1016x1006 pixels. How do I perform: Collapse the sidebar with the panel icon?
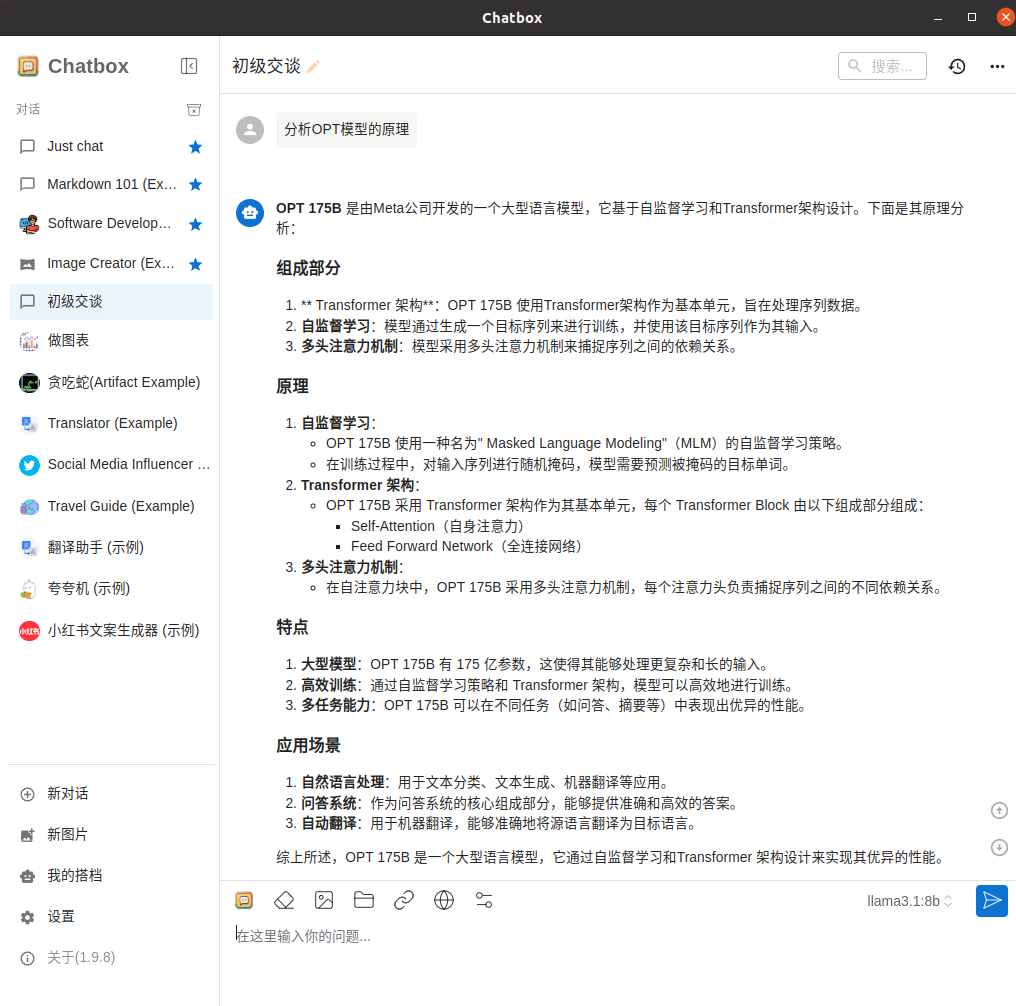click(189, 66)
